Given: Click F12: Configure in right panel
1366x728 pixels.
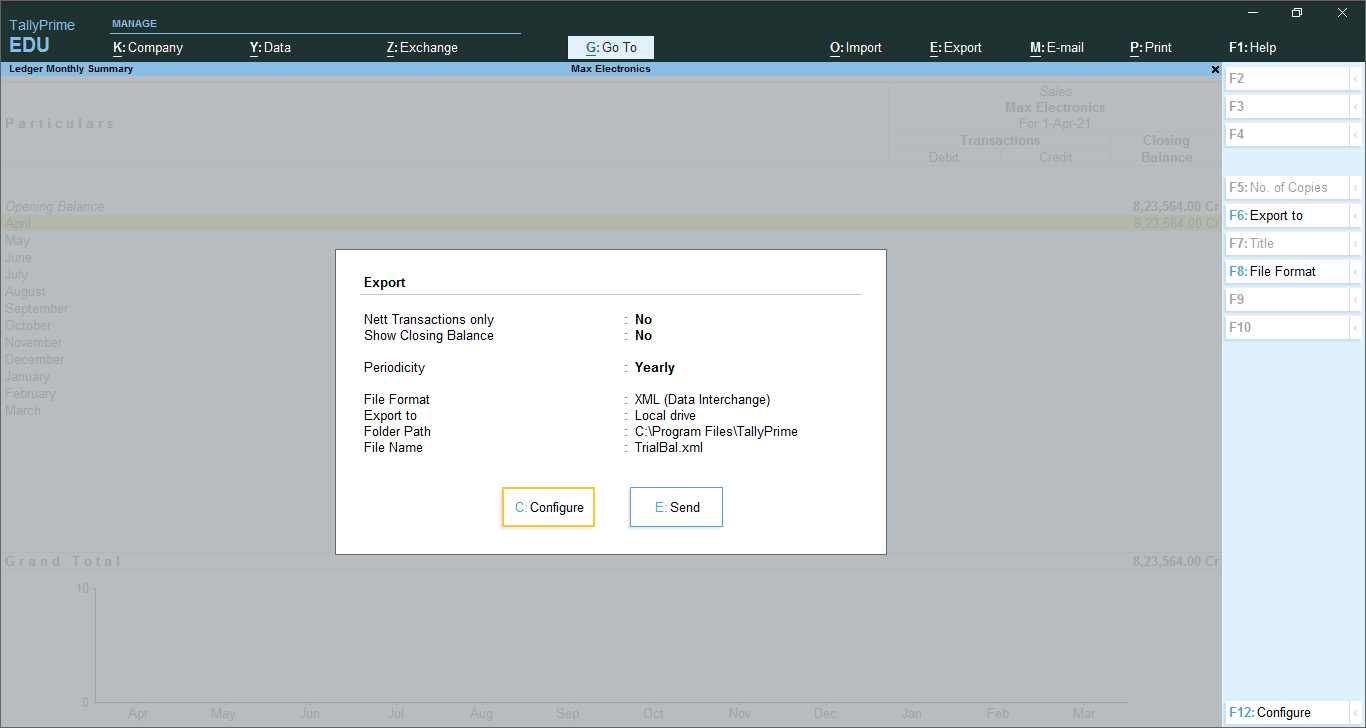Looking at the screenshot, I should click(1287, 713).
